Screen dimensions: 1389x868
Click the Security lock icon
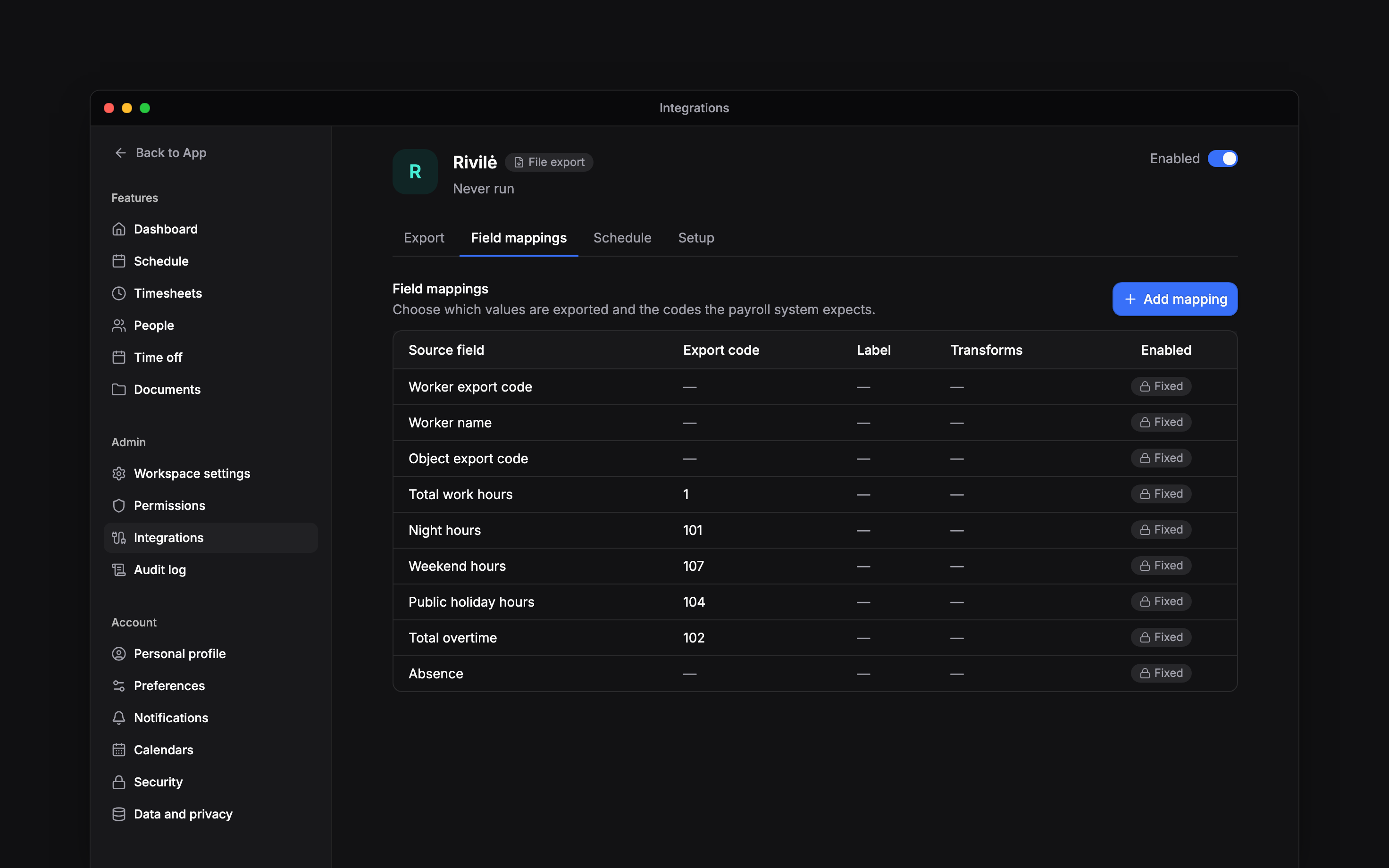(x=119, y=783)
